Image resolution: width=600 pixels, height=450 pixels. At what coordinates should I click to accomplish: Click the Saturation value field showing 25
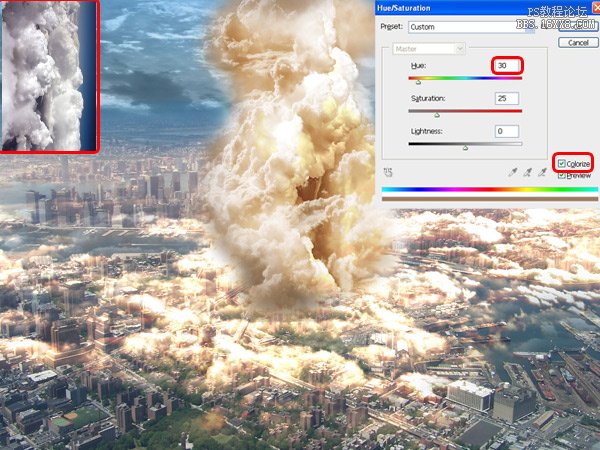coord(507,98)
